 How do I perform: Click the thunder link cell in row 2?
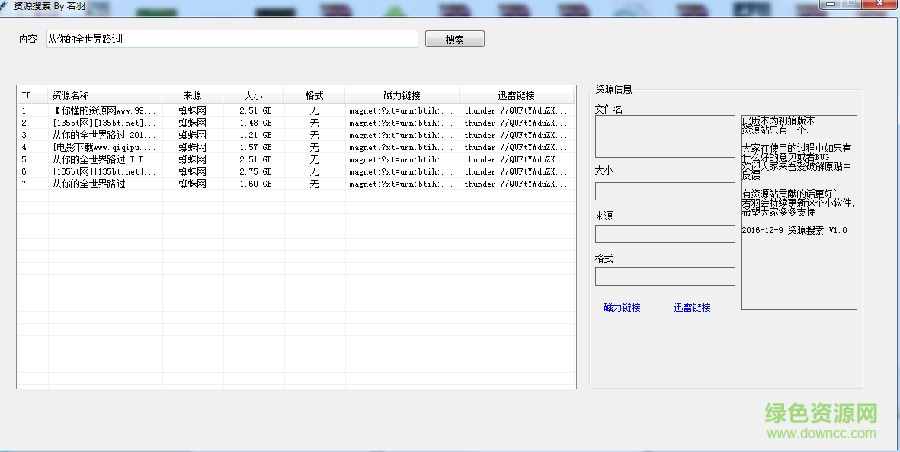(x=517, y=123)
